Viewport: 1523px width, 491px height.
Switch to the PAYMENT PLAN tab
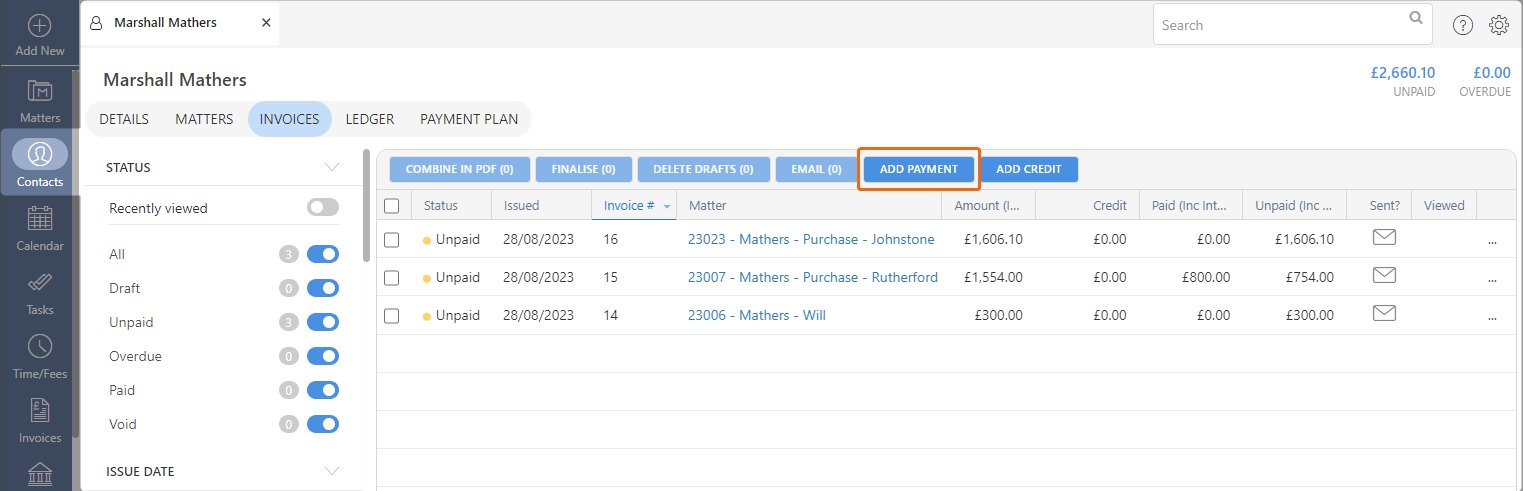coord(469,119)
